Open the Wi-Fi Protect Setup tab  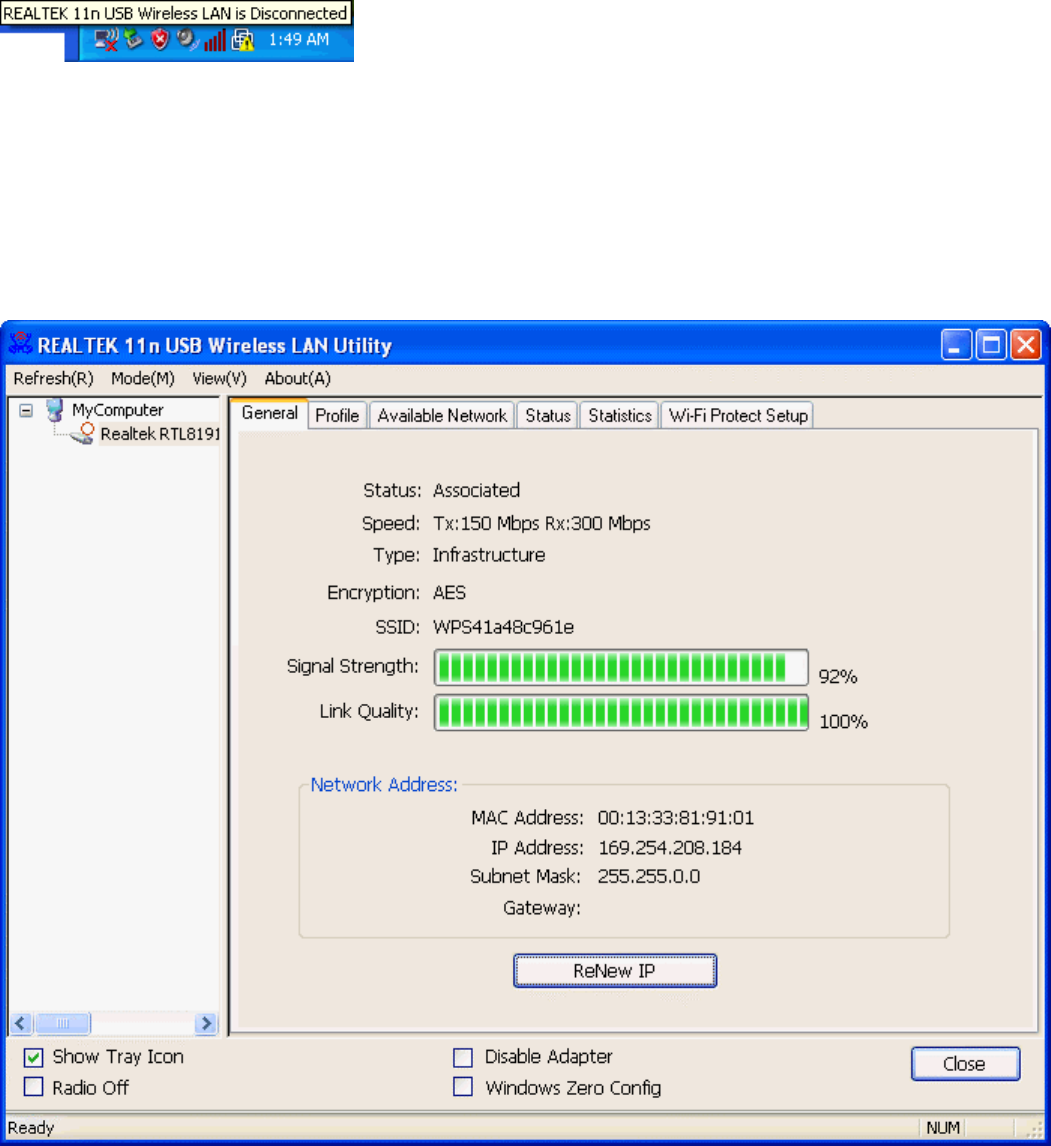(738, 415)
